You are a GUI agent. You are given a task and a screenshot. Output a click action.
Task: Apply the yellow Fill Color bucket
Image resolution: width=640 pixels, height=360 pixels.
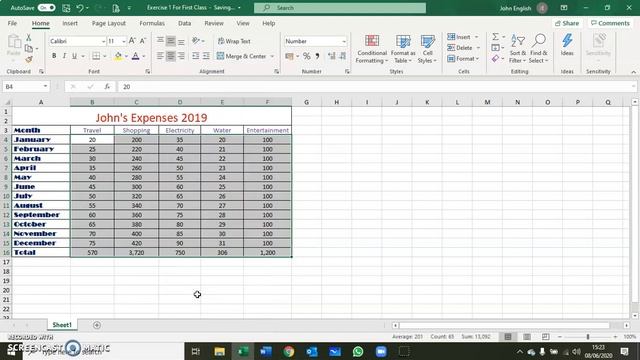[118, 56]
